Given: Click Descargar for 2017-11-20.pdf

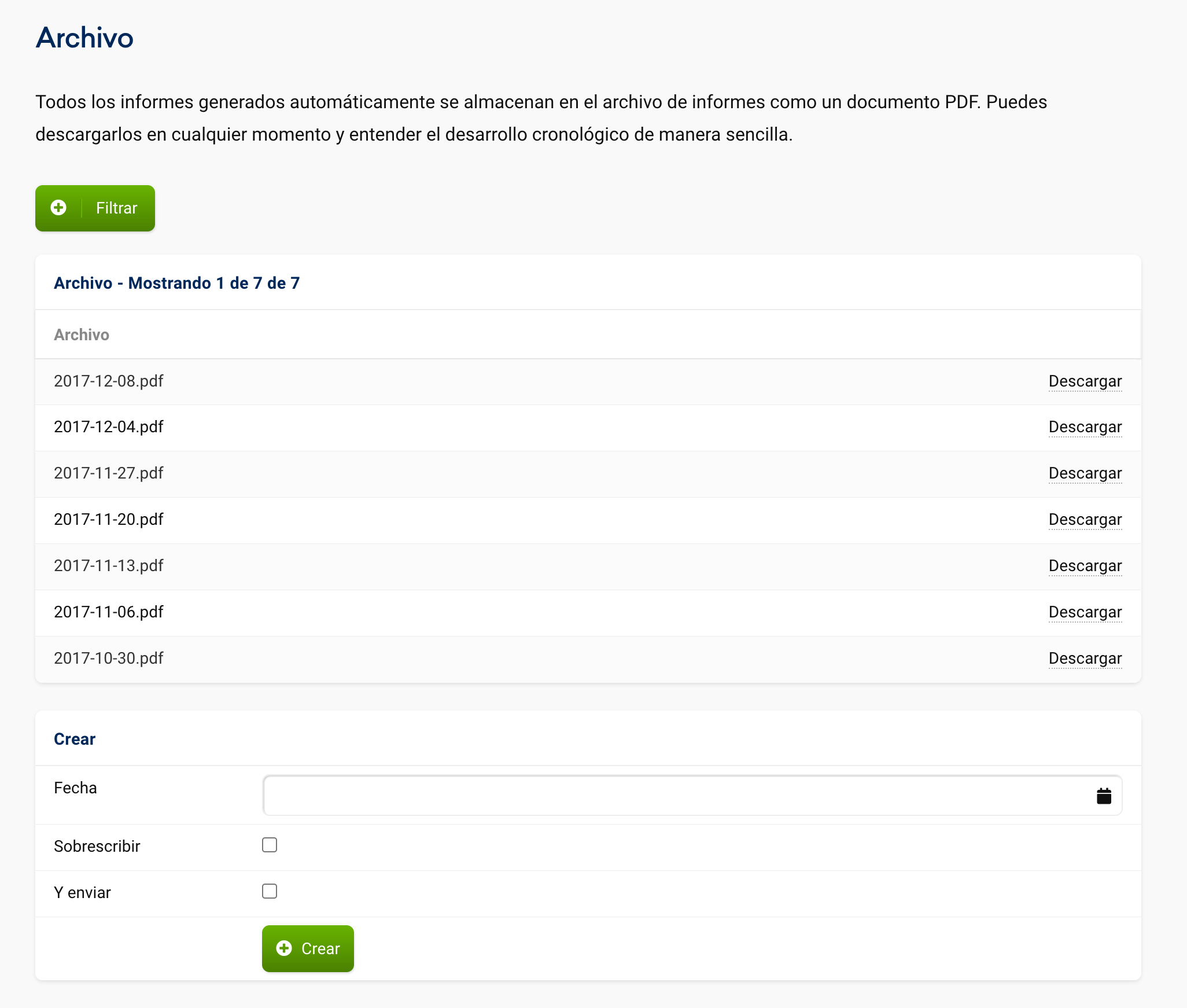Looking at the screenshot, I should [x=1085, y=520].
